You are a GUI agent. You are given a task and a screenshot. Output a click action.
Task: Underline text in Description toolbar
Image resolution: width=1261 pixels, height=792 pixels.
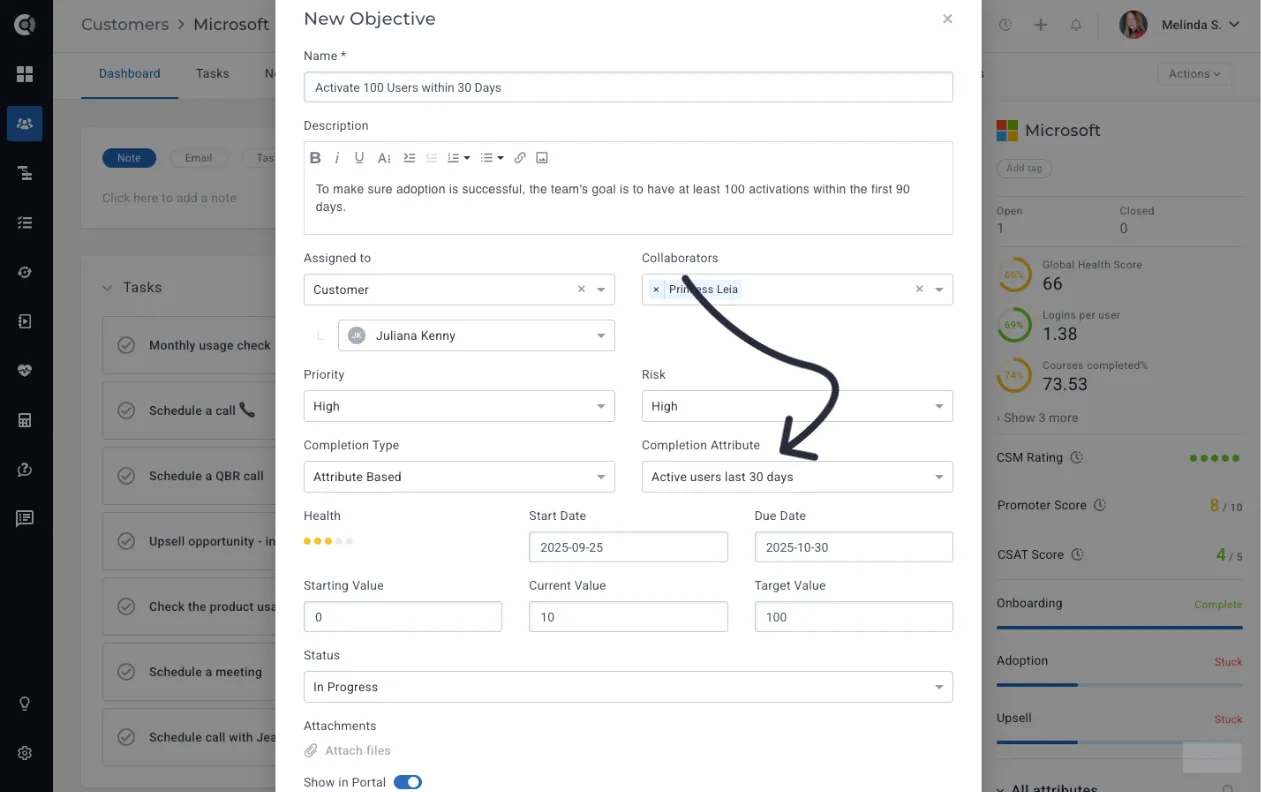pos(360,158)
